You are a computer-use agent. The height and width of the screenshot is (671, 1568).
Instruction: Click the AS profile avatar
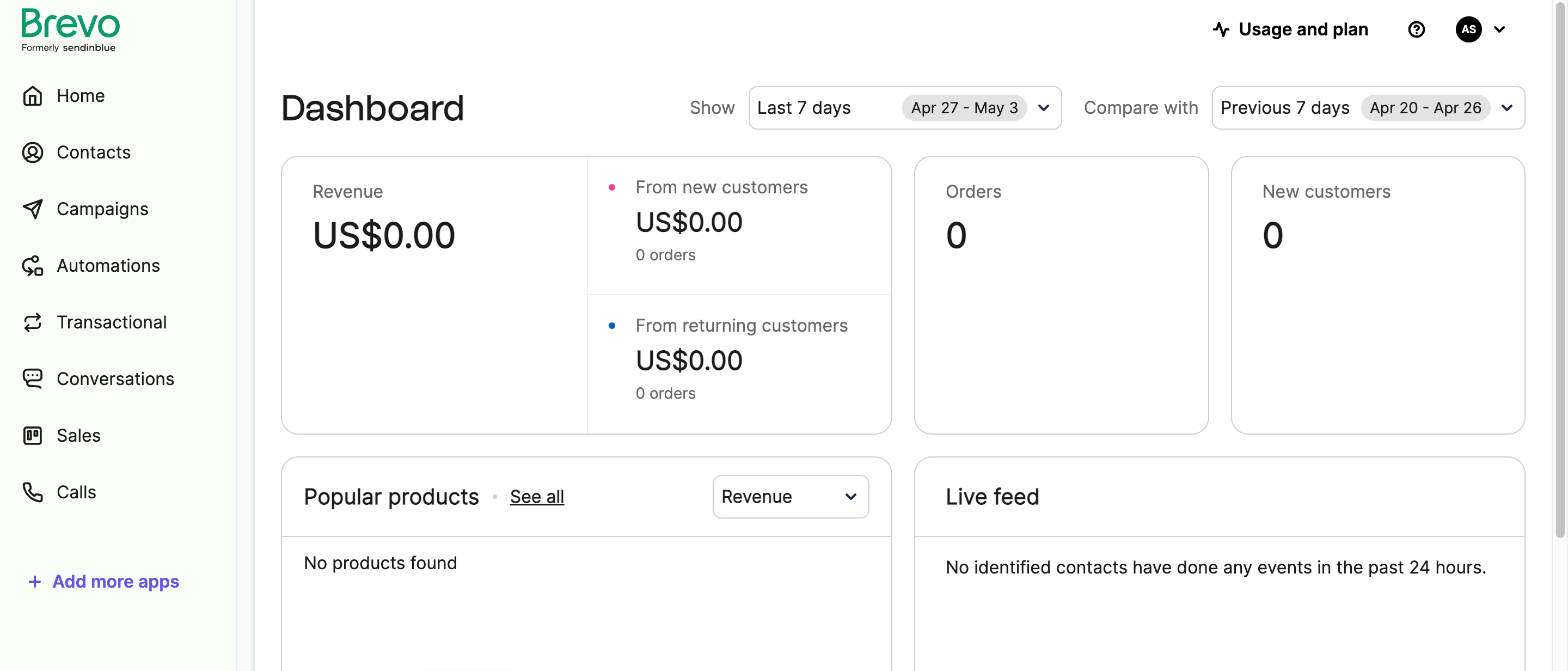coord(1468,29)
